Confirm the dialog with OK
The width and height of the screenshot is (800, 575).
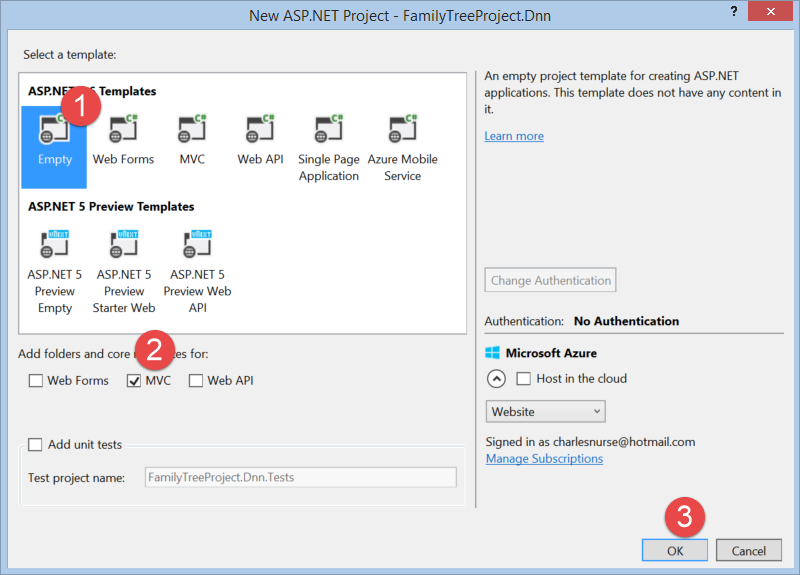click(674, 551)
